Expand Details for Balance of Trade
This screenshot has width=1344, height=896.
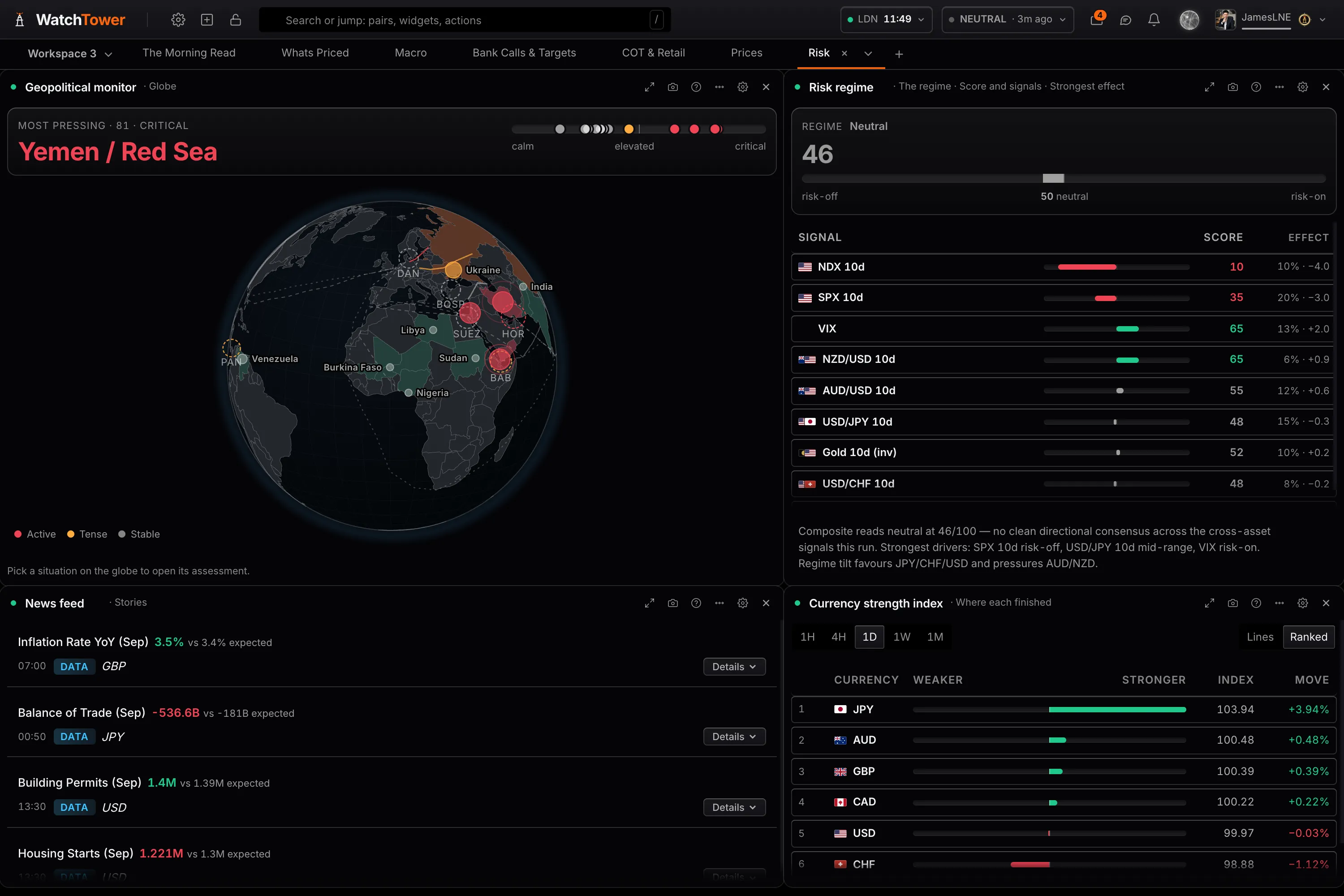click(x=734, y=737)
